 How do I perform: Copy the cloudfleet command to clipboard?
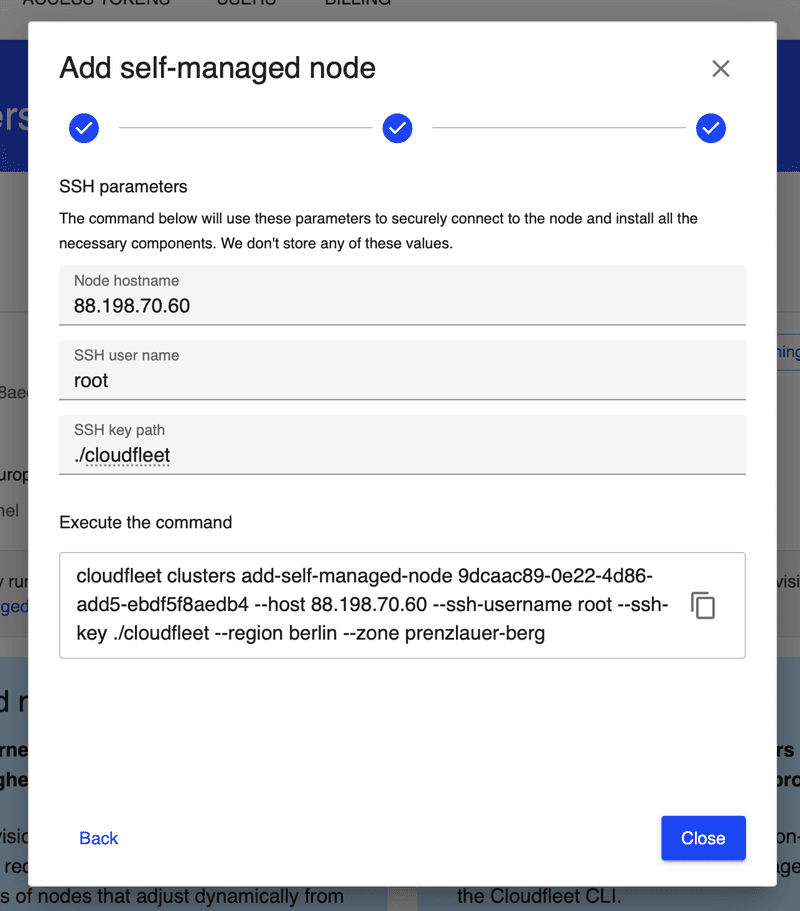click(x=703, y=605)
